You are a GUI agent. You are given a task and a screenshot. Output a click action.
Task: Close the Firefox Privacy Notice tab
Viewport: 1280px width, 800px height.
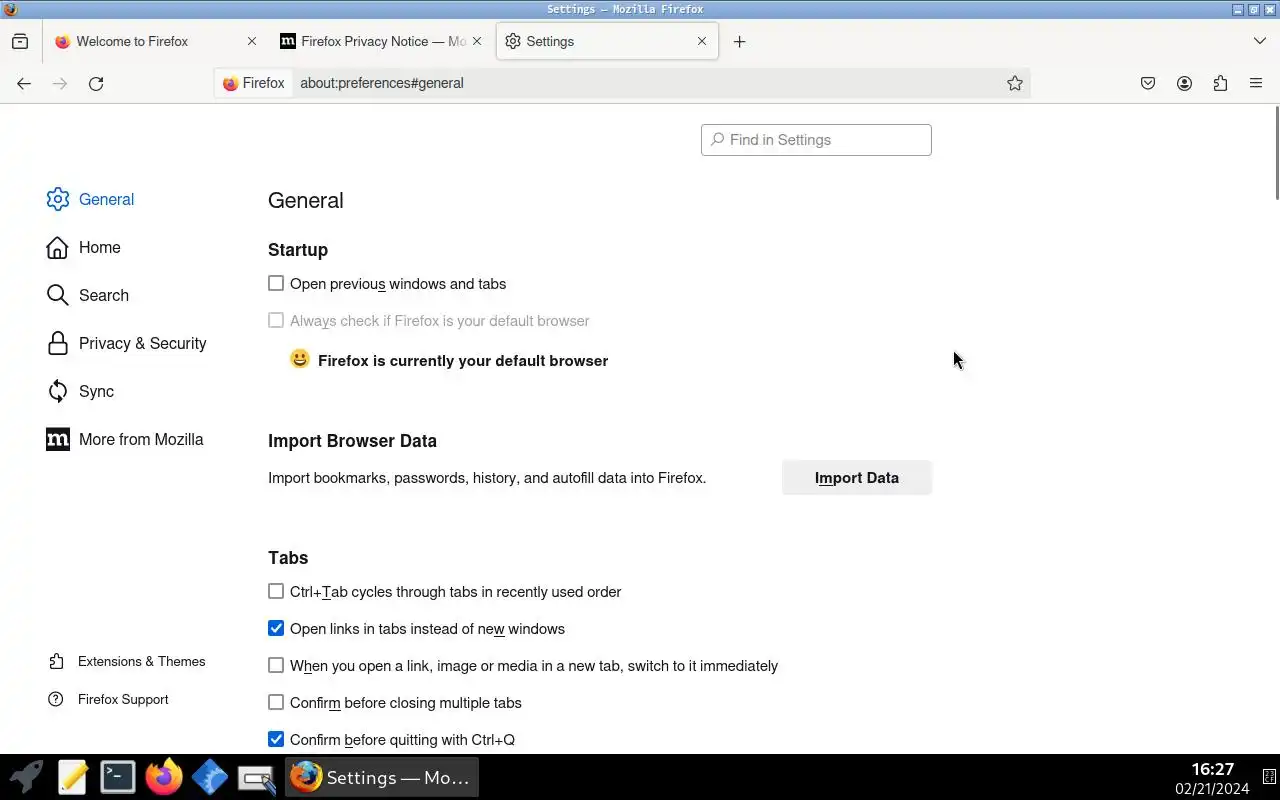pyautogui.click(x=477, y=41)
